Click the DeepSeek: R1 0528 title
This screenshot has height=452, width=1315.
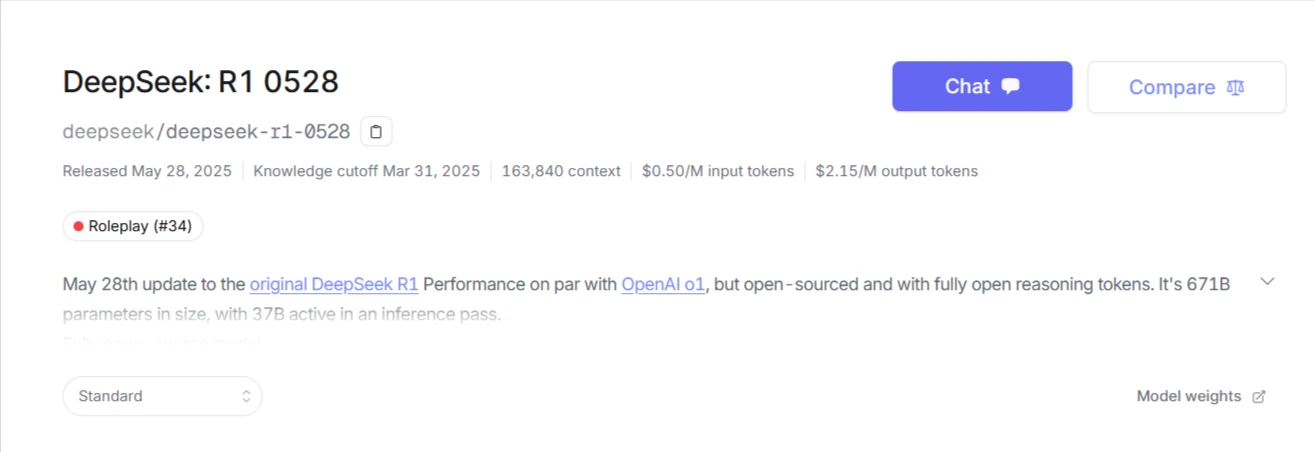coord(201,82)
